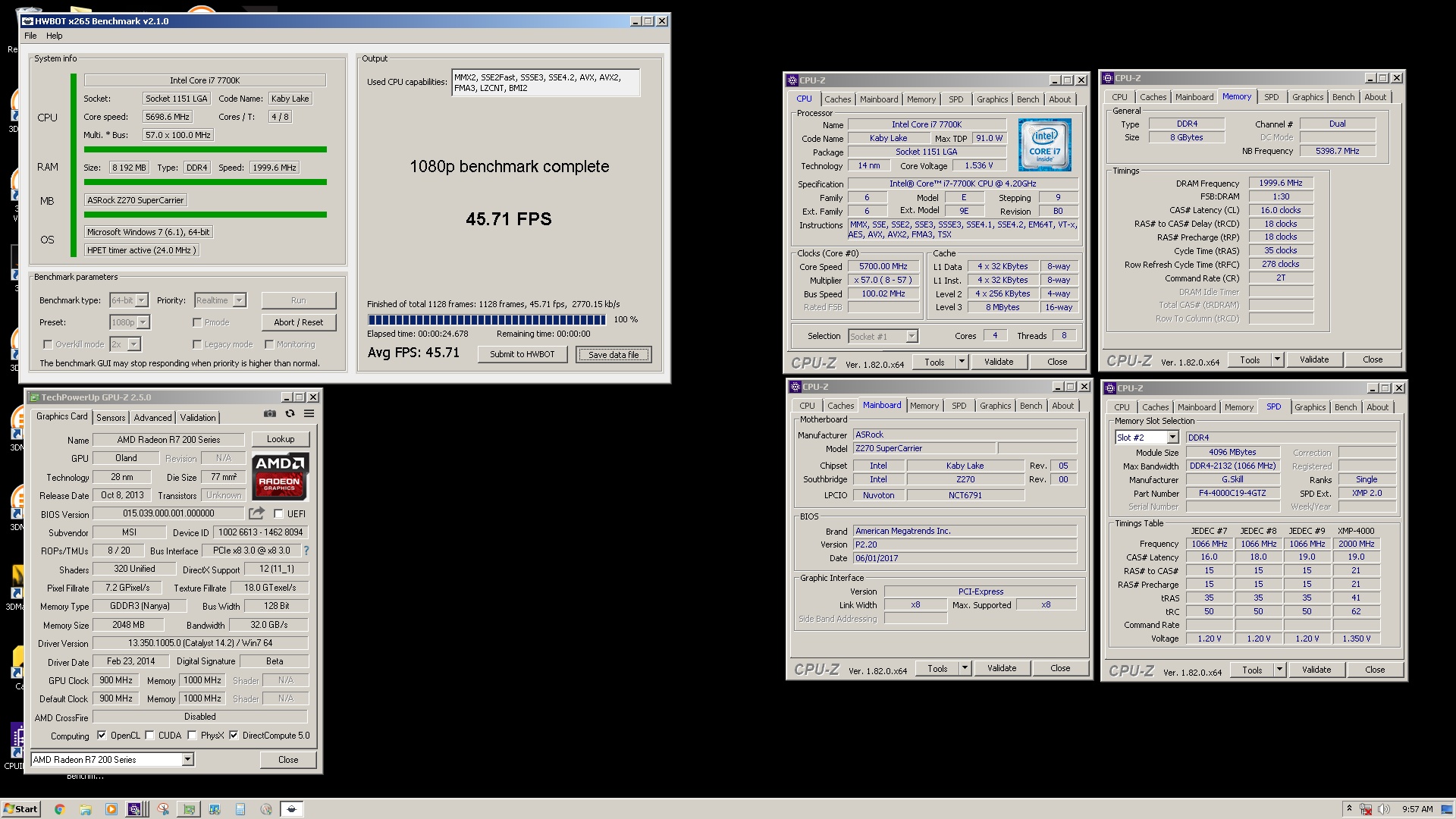Expand Tools dropdown arrow in CPU-Z Memory window
The width and height of the screenshot is (1456, 819).
[1277, 359]
